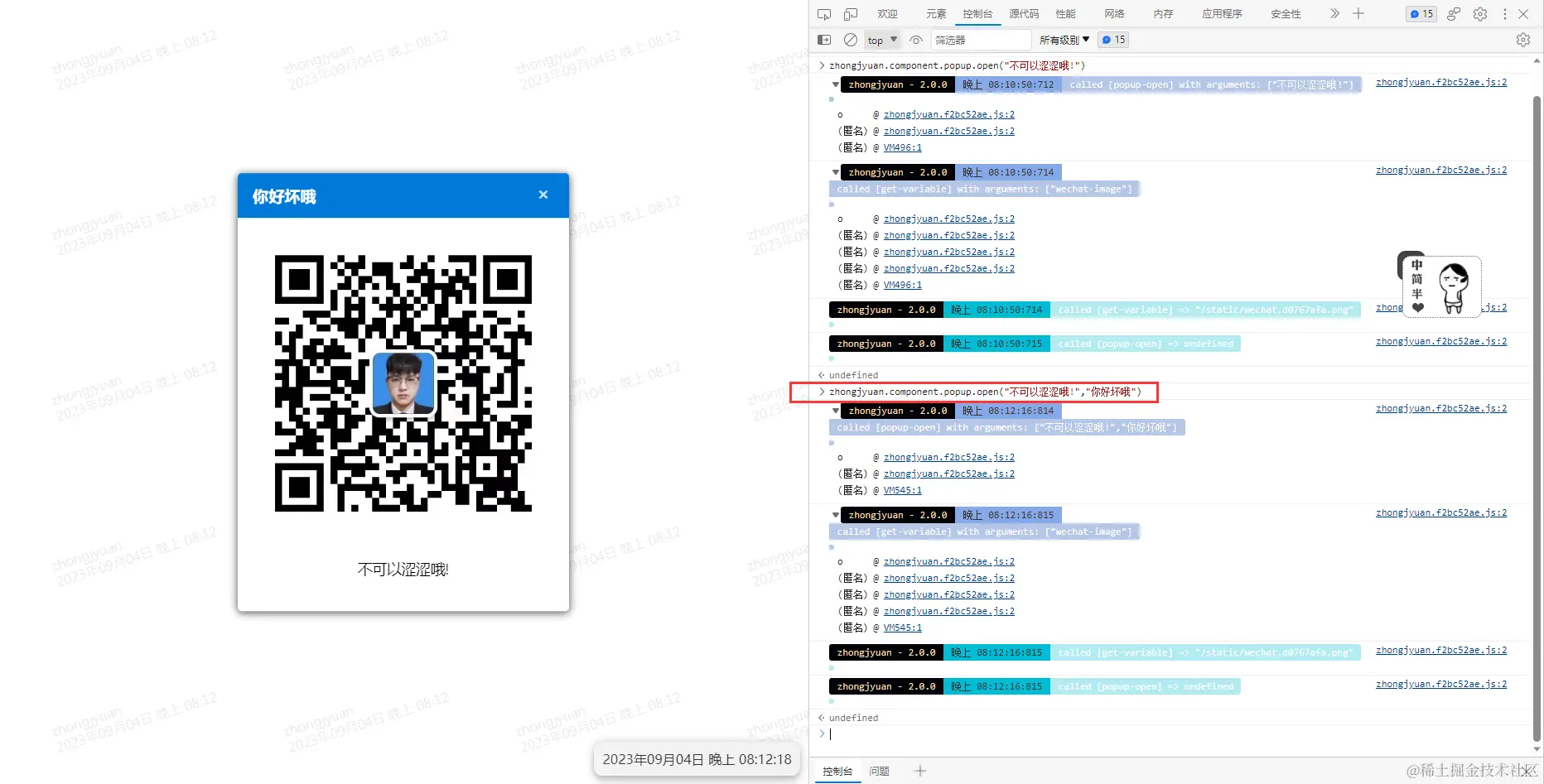Click the floating 中简半 sticker widget
1544x784 pixels.
[1439, 286]
